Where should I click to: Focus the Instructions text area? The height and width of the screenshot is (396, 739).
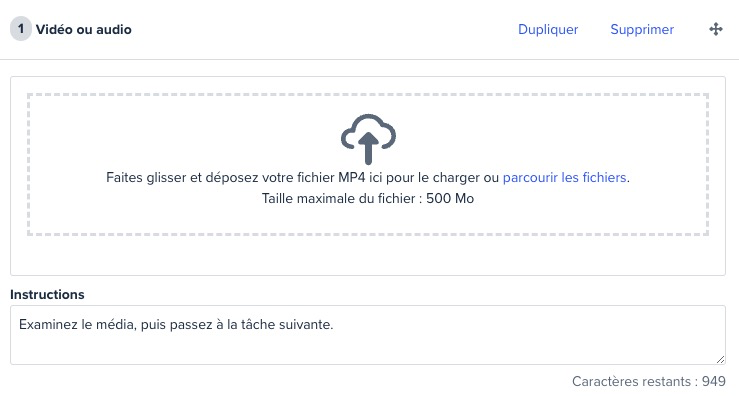tap(368, 335)
